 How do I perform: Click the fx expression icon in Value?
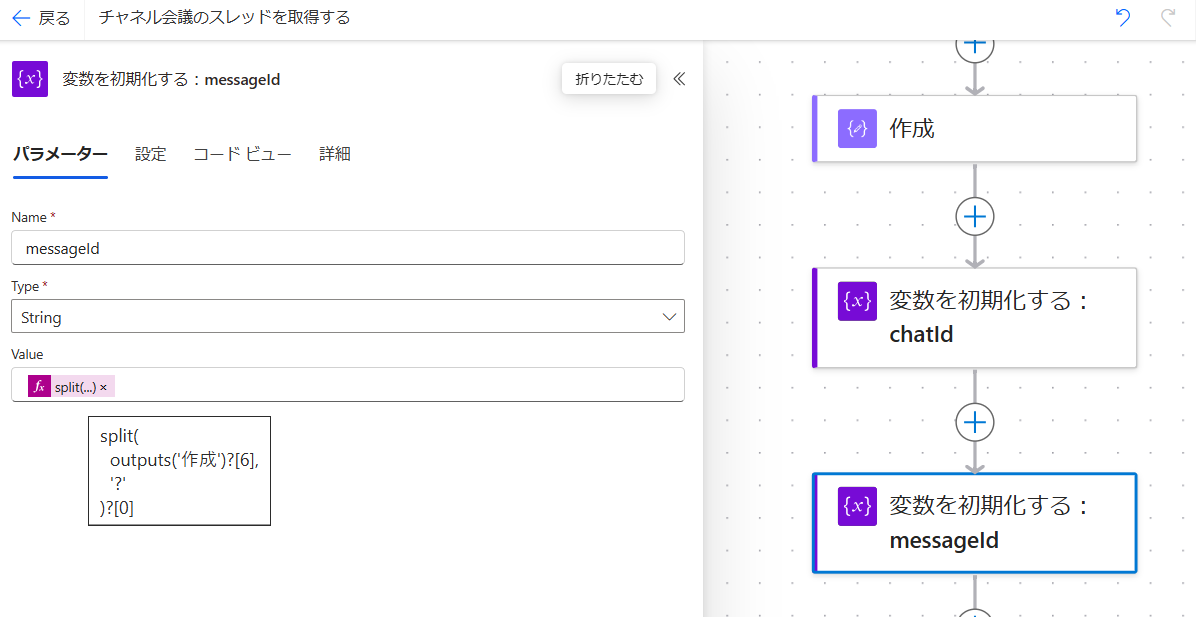click(40, 387)
